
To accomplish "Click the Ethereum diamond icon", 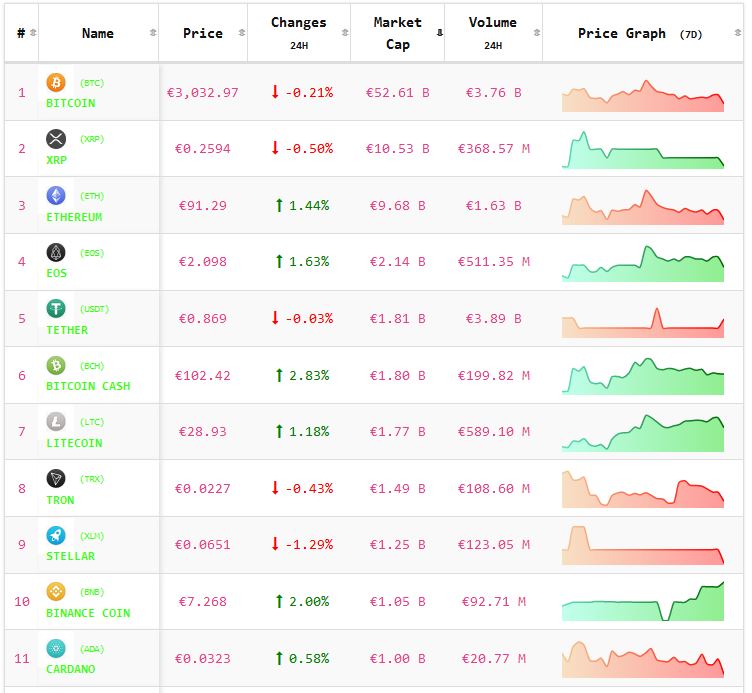I will (56, 196).
